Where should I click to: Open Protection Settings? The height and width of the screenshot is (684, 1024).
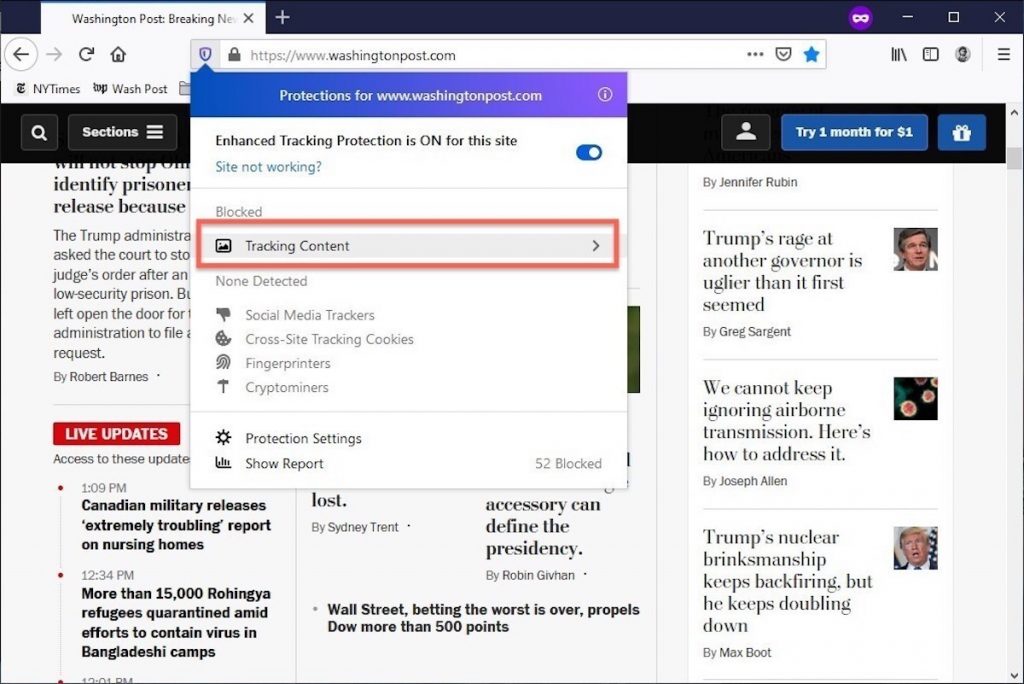(x=303, y=438)
